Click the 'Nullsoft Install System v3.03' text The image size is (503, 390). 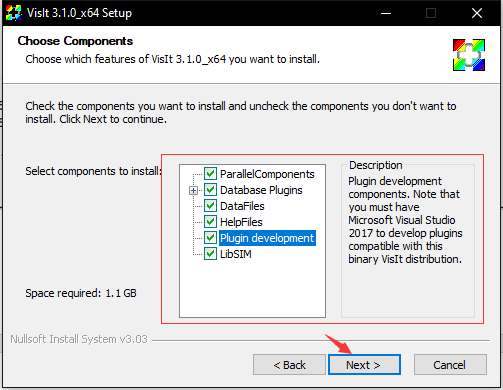coord(79,339)
